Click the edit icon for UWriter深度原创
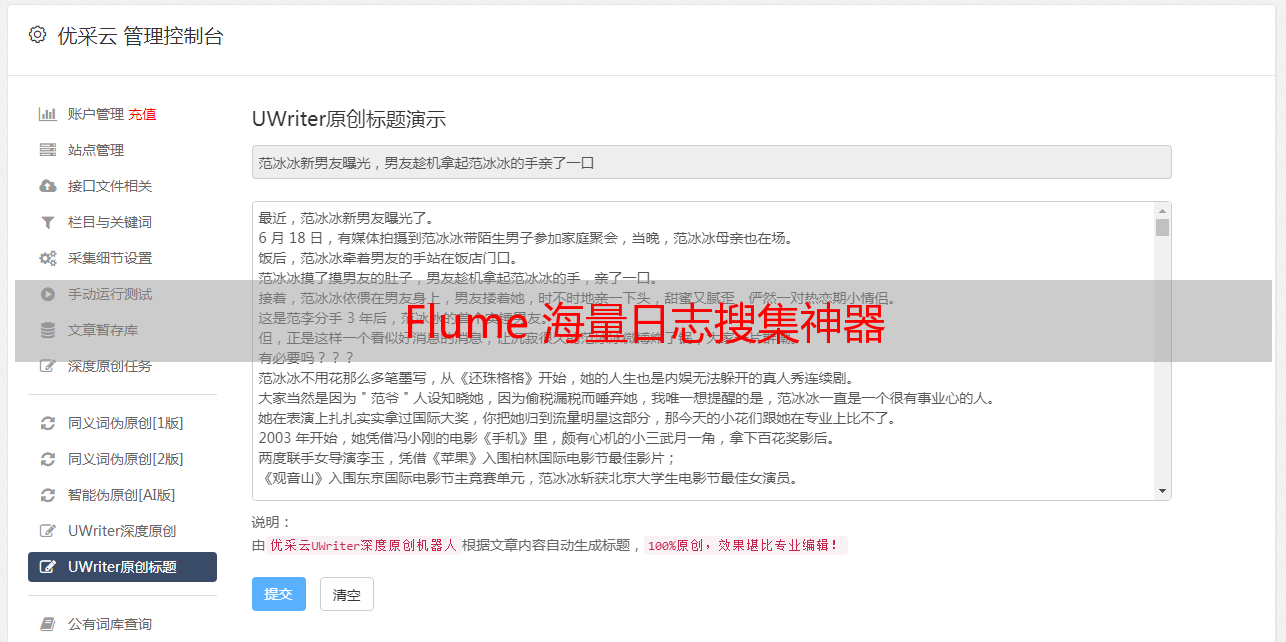The image size is (1286, 642). click(x=47, y=531)
